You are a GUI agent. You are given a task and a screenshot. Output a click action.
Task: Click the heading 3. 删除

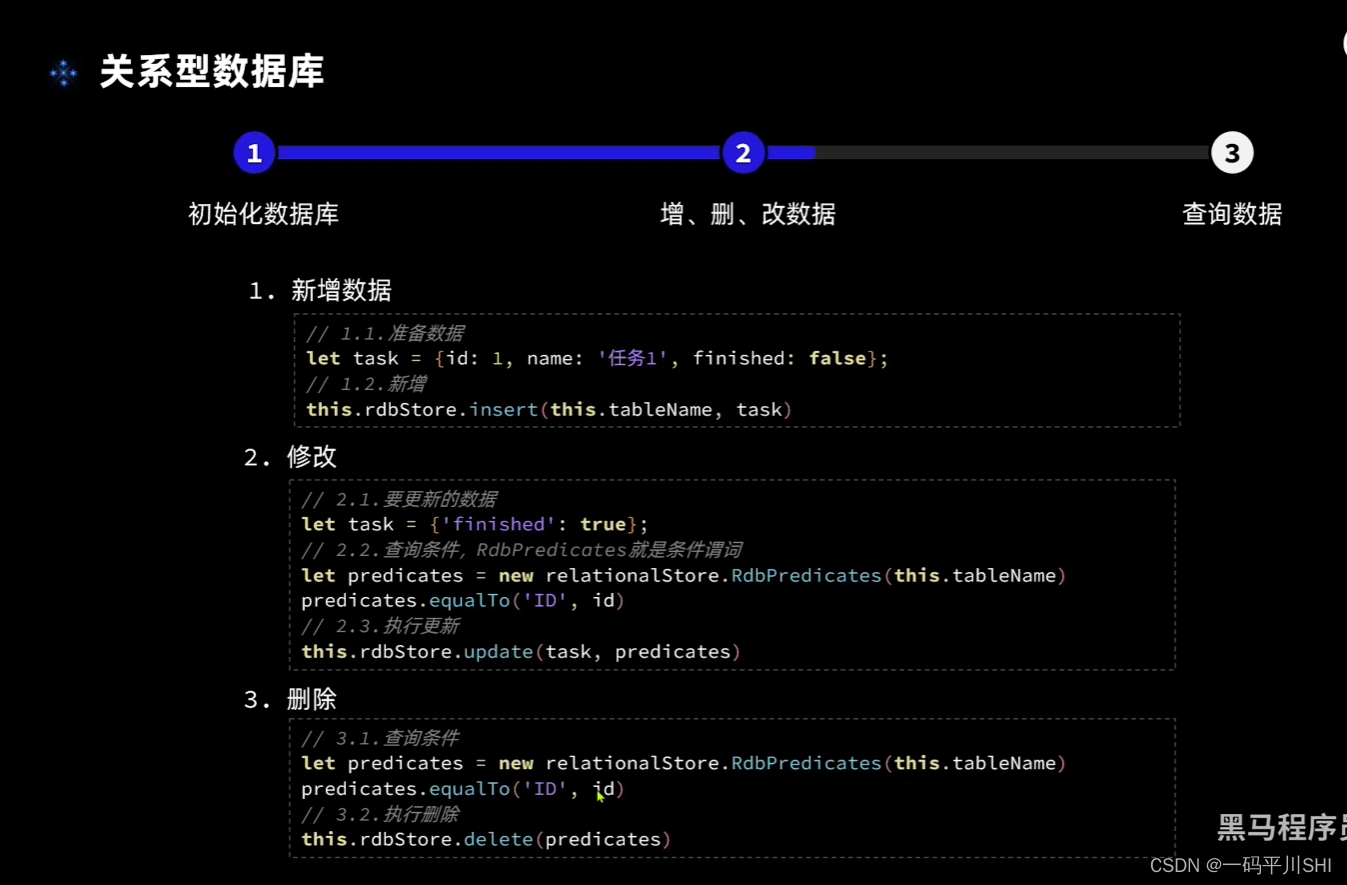[290, 699]
